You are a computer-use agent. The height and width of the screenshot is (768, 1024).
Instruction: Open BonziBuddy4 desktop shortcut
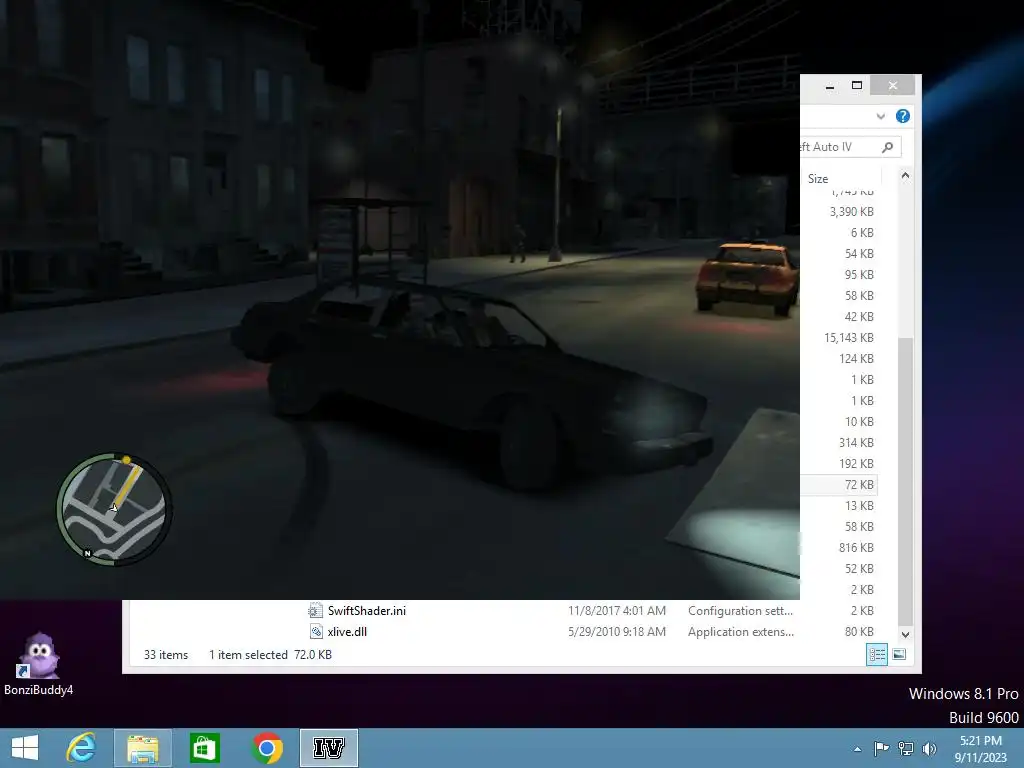coord(39,664)
